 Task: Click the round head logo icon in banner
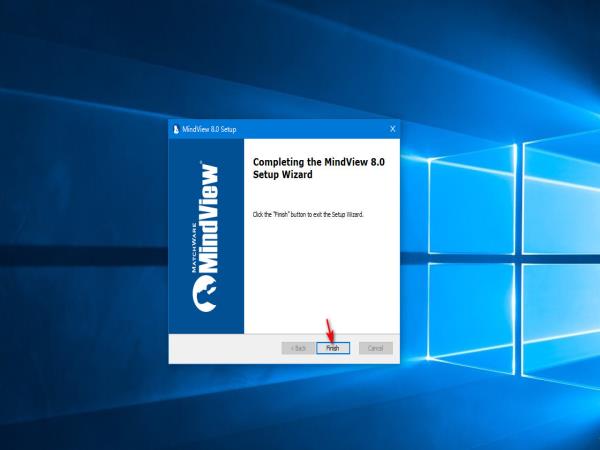click(x=205, y=294)
